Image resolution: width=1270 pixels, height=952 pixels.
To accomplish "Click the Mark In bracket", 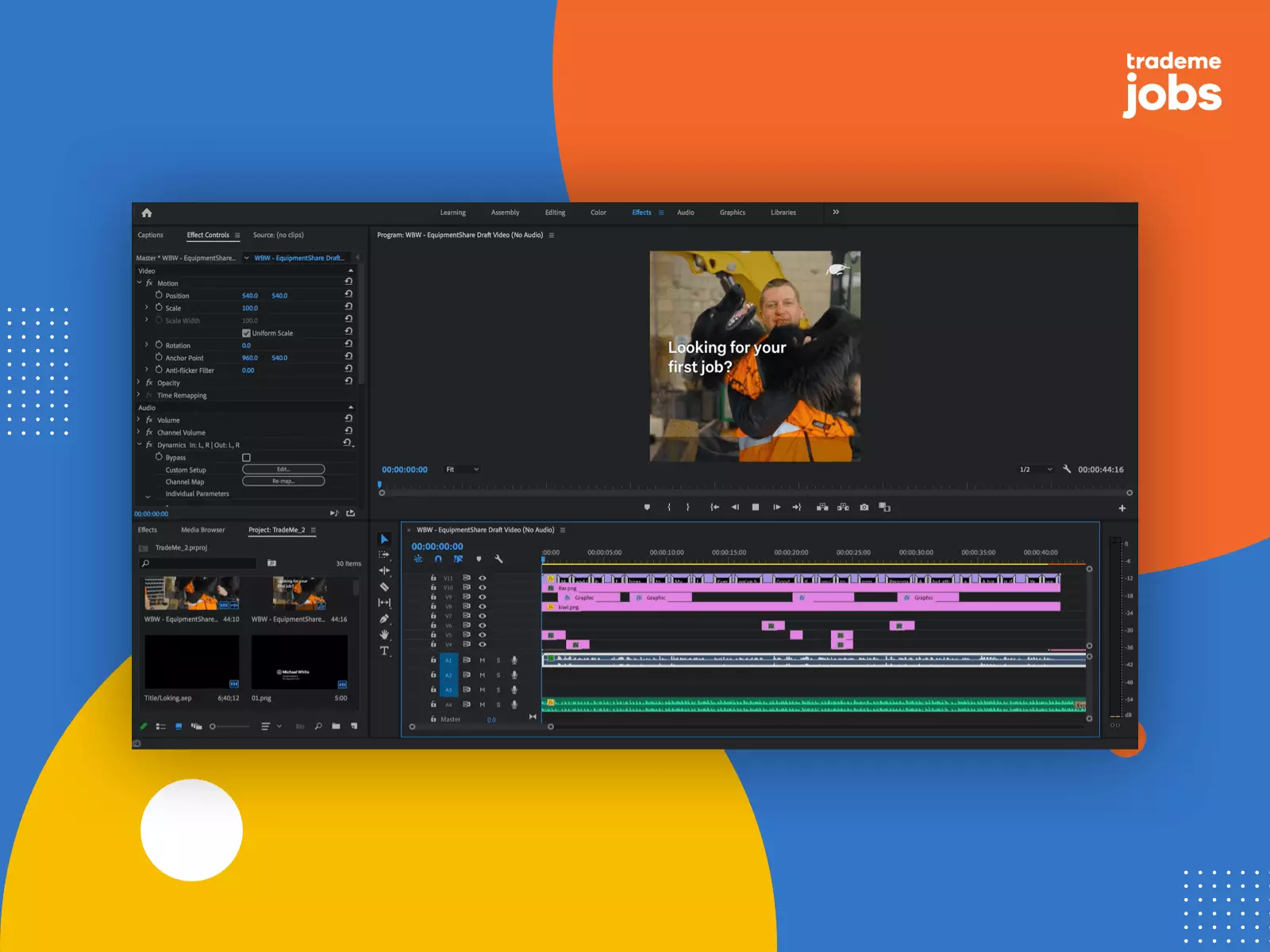I will coord(669,507).
